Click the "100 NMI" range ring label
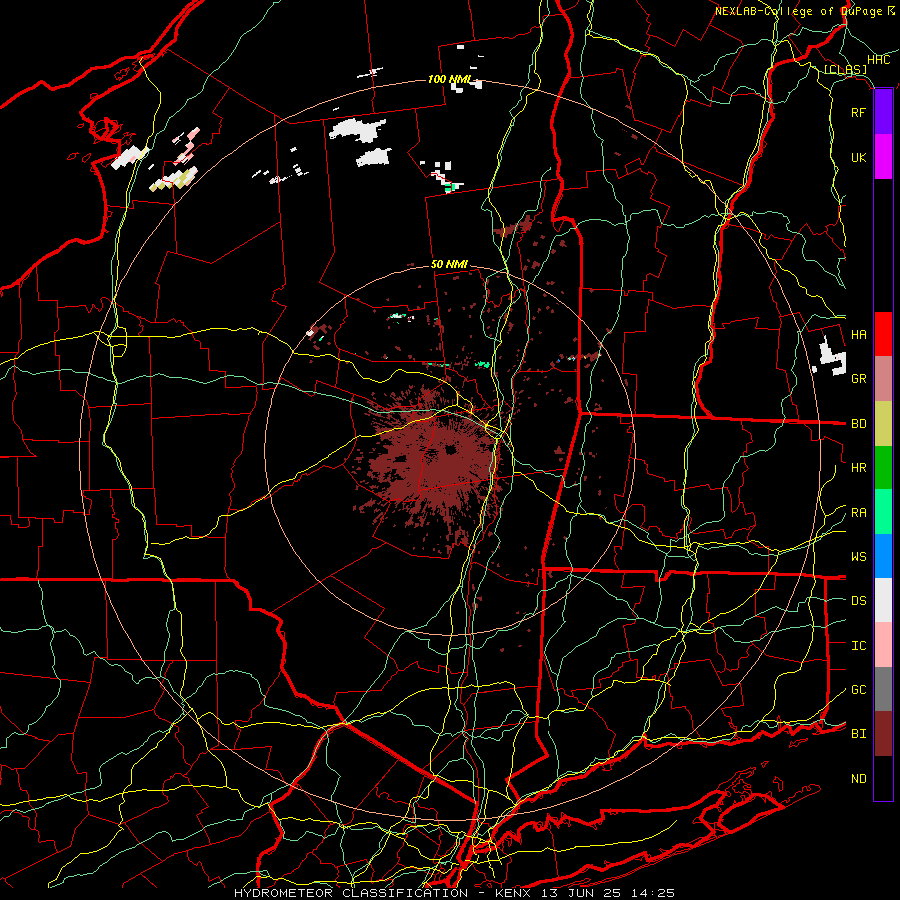Viewport: 900px width, 900px height. [x=449, y=79]
